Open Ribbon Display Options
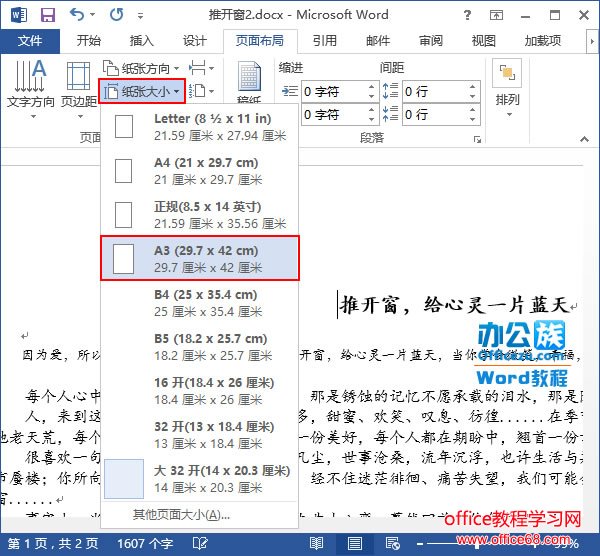The height and width of the screenshot is (556, 600). (496, 15)
